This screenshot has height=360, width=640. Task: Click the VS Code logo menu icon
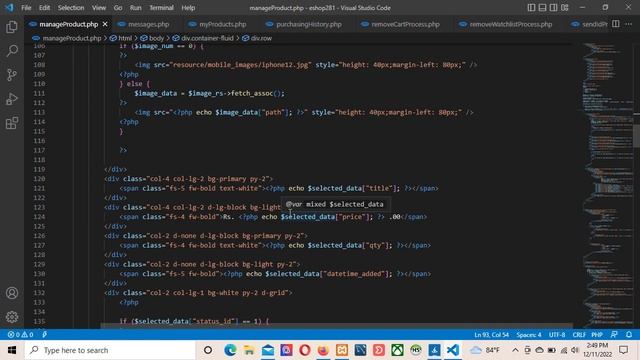pos(9,8)
